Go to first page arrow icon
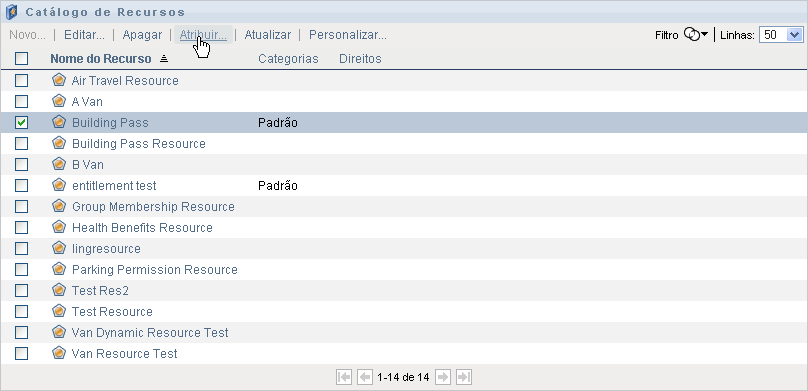Image resolution: width=808 pixels, height=391 pixels. click(344, 377)
